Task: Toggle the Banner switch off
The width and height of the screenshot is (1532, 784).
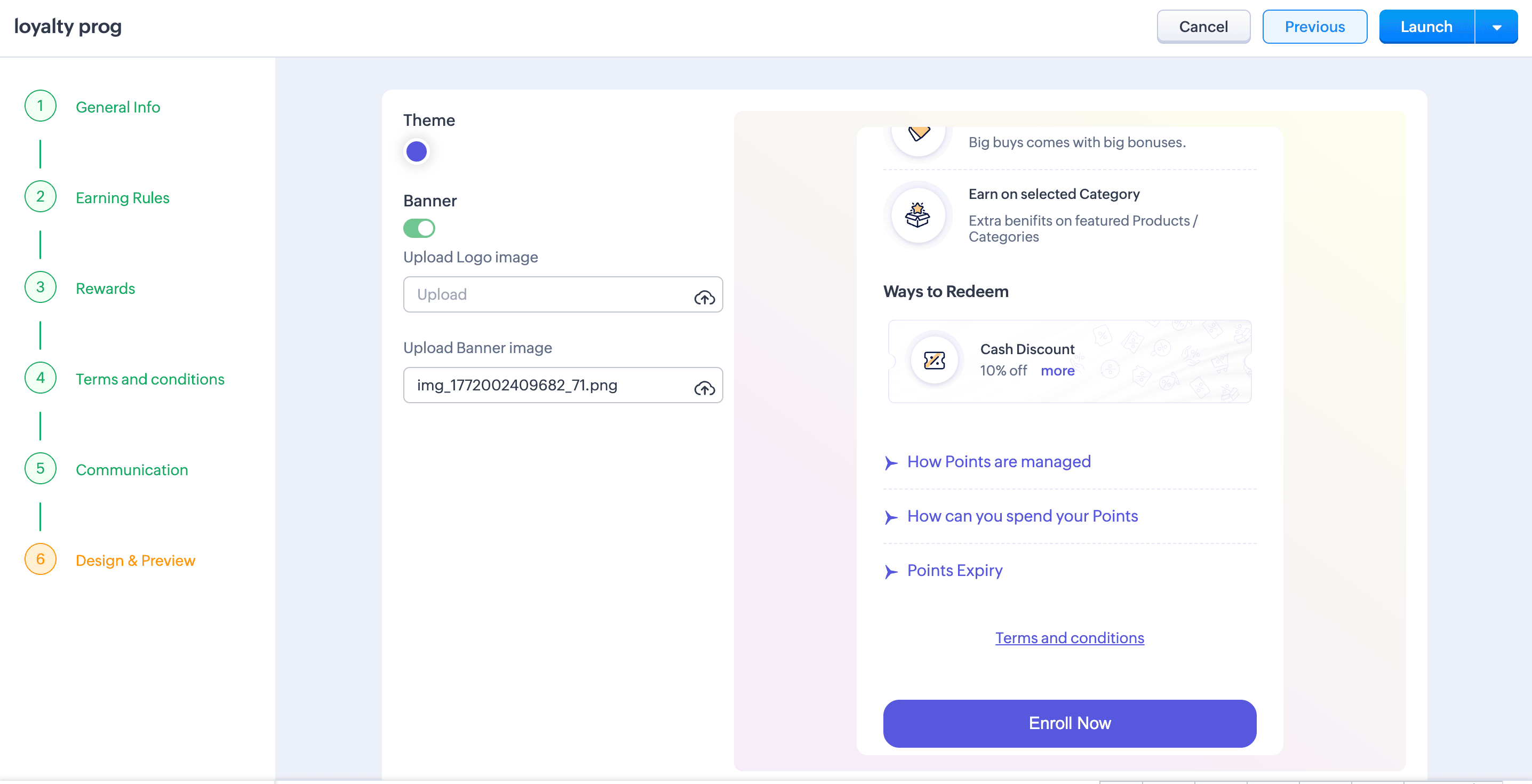Action: 419,228
